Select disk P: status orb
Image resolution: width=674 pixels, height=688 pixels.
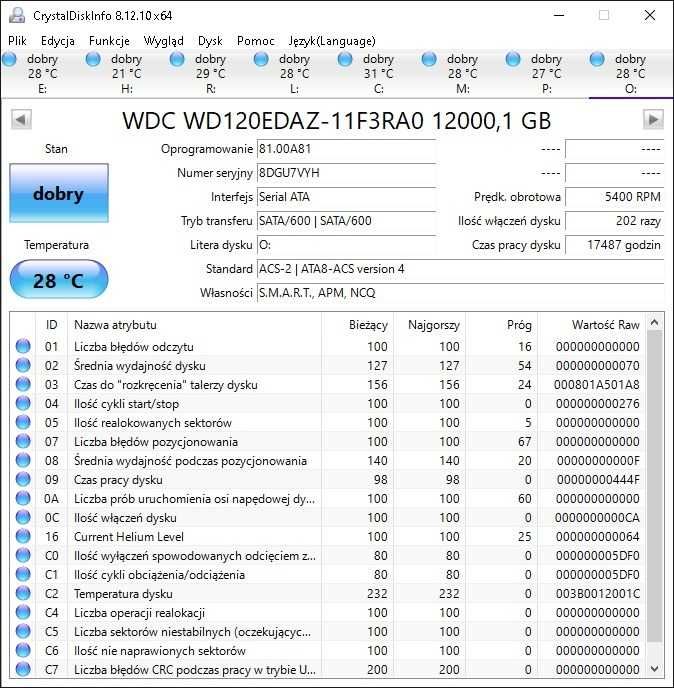(x=513, y=59)
